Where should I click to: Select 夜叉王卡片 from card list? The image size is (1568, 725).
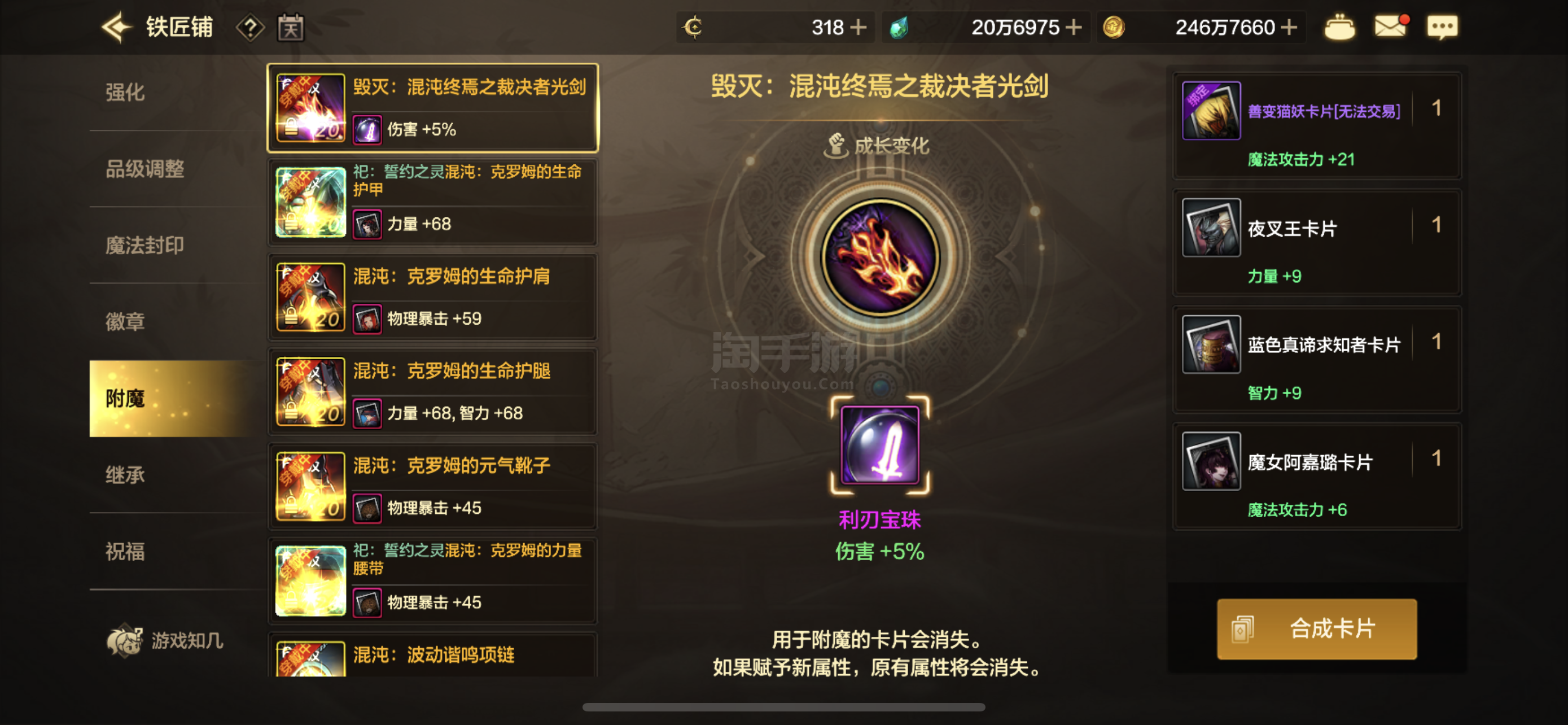point(1317,243)
